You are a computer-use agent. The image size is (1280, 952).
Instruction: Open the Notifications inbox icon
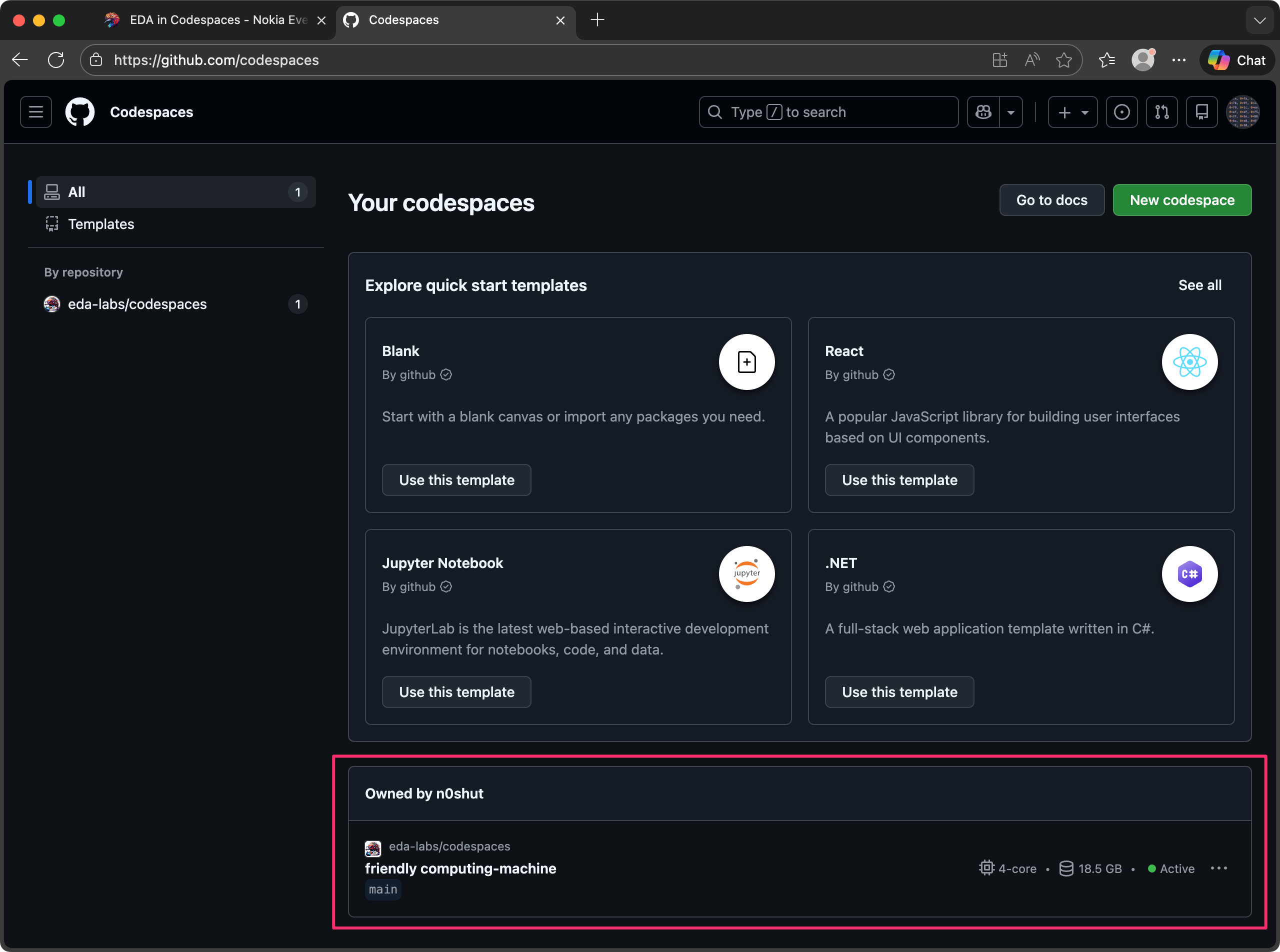[1201, 112]
